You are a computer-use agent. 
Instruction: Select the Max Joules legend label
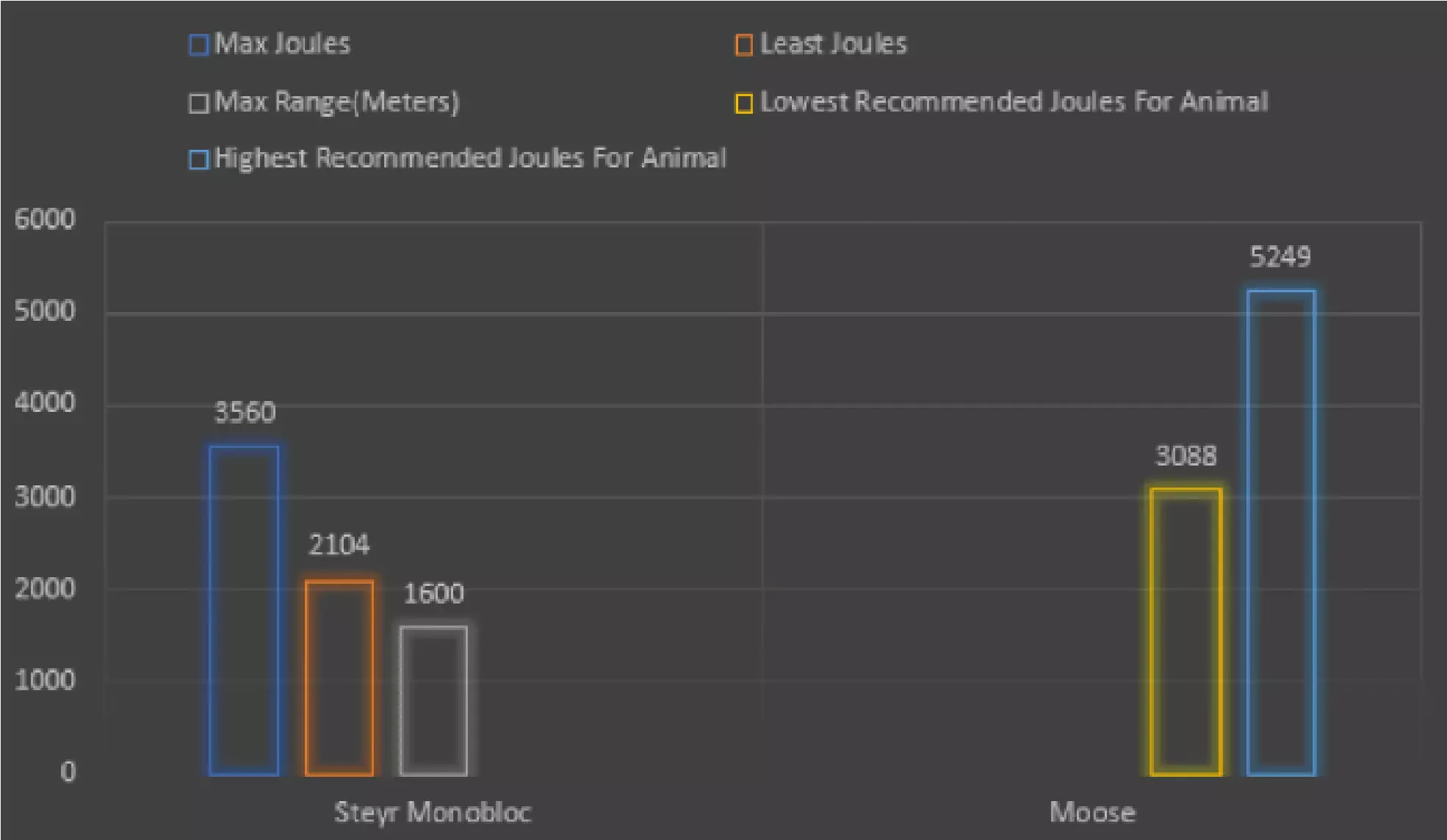[x=282, y=44]
